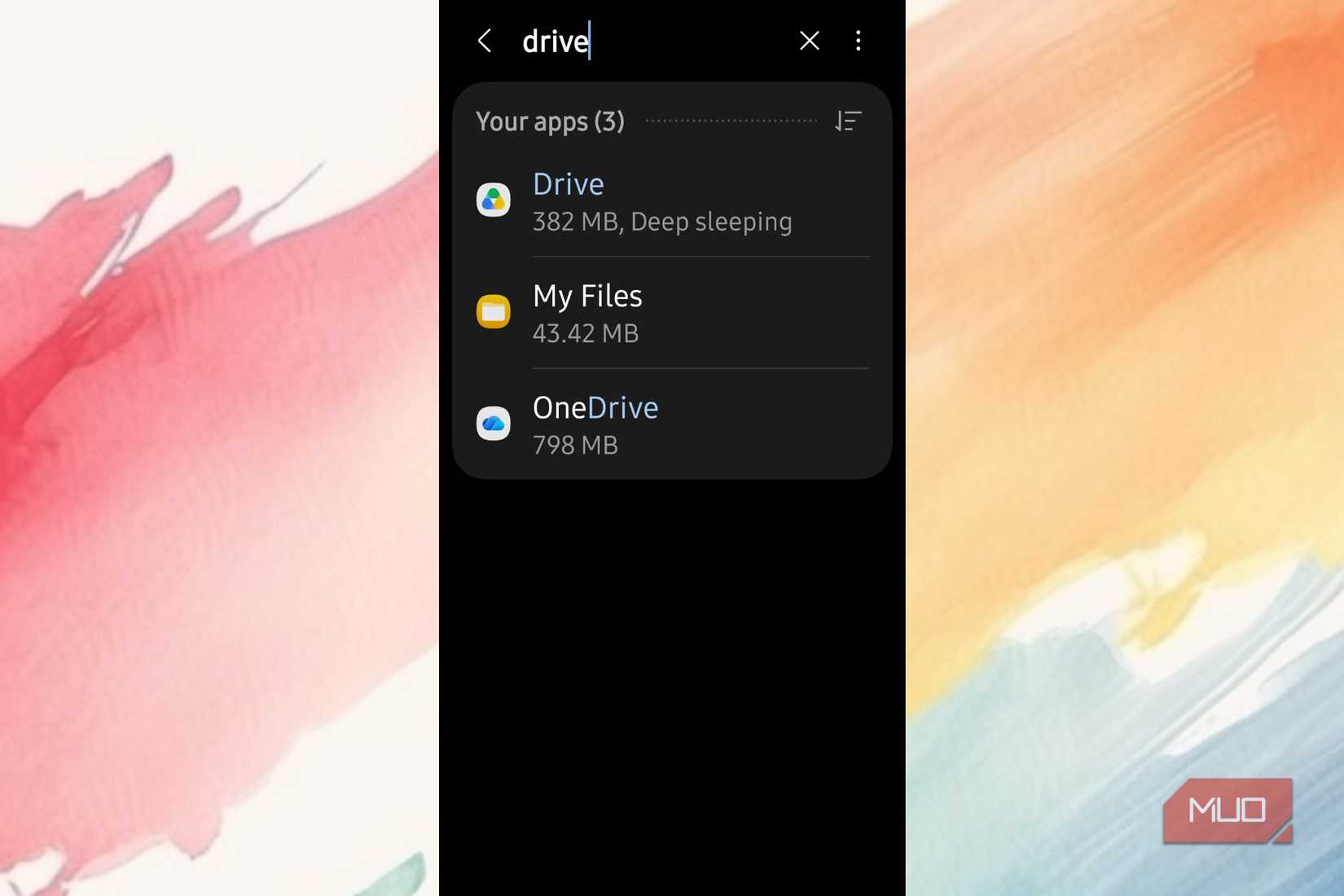Viewport: 1344px width, 896px height.
Task: Clear the search text with X icon
Action: (809, 41)
